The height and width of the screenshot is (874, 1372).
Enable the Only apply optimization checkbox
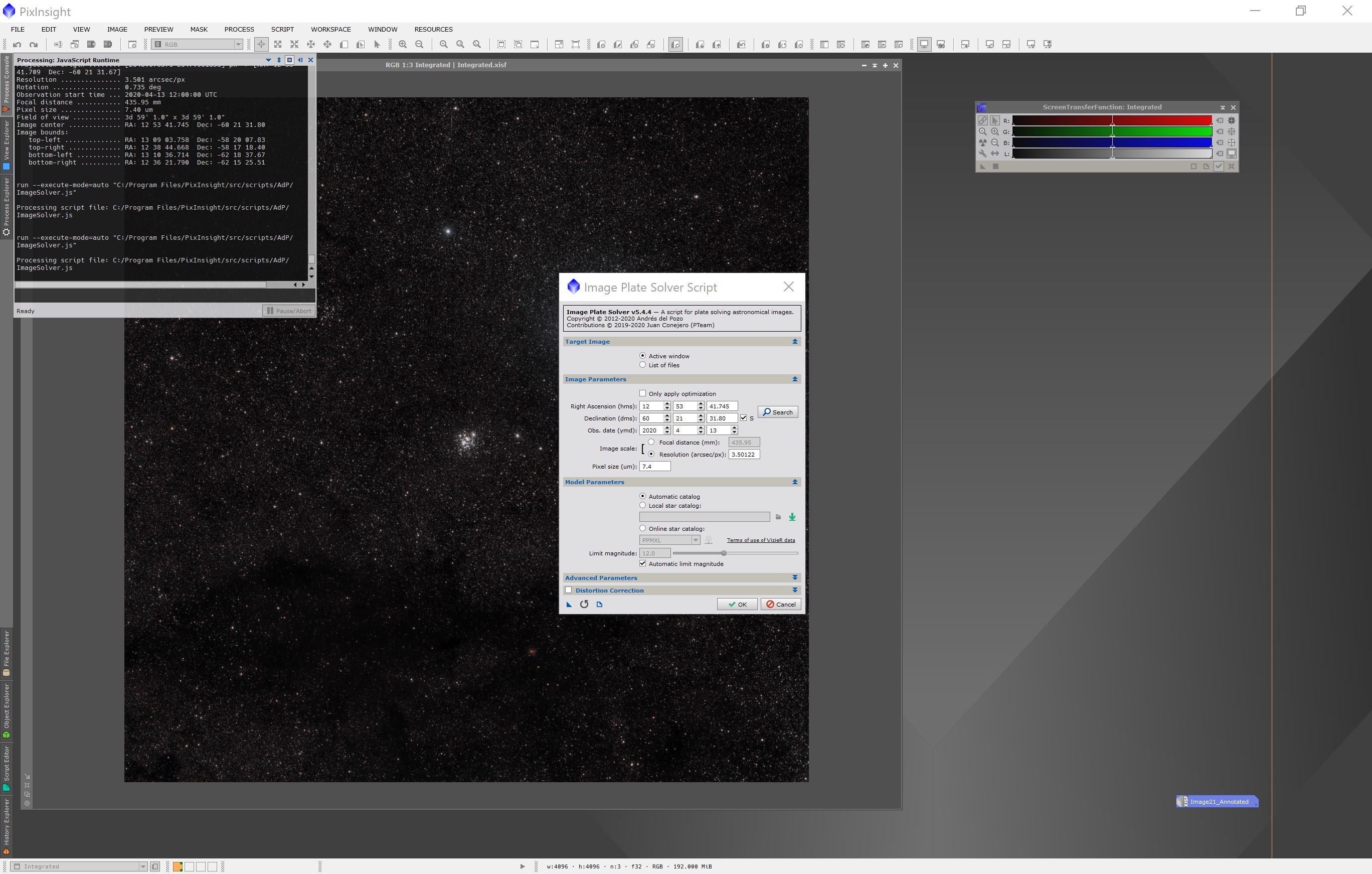[x=643, y=393]
